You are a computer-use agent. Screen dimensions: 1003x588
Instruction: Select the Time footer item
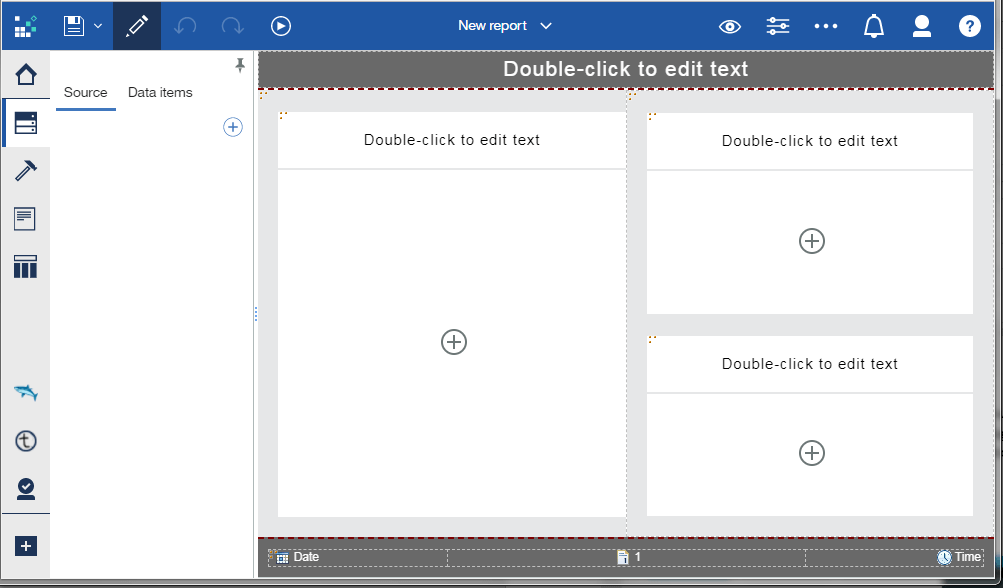pos(960,557)
